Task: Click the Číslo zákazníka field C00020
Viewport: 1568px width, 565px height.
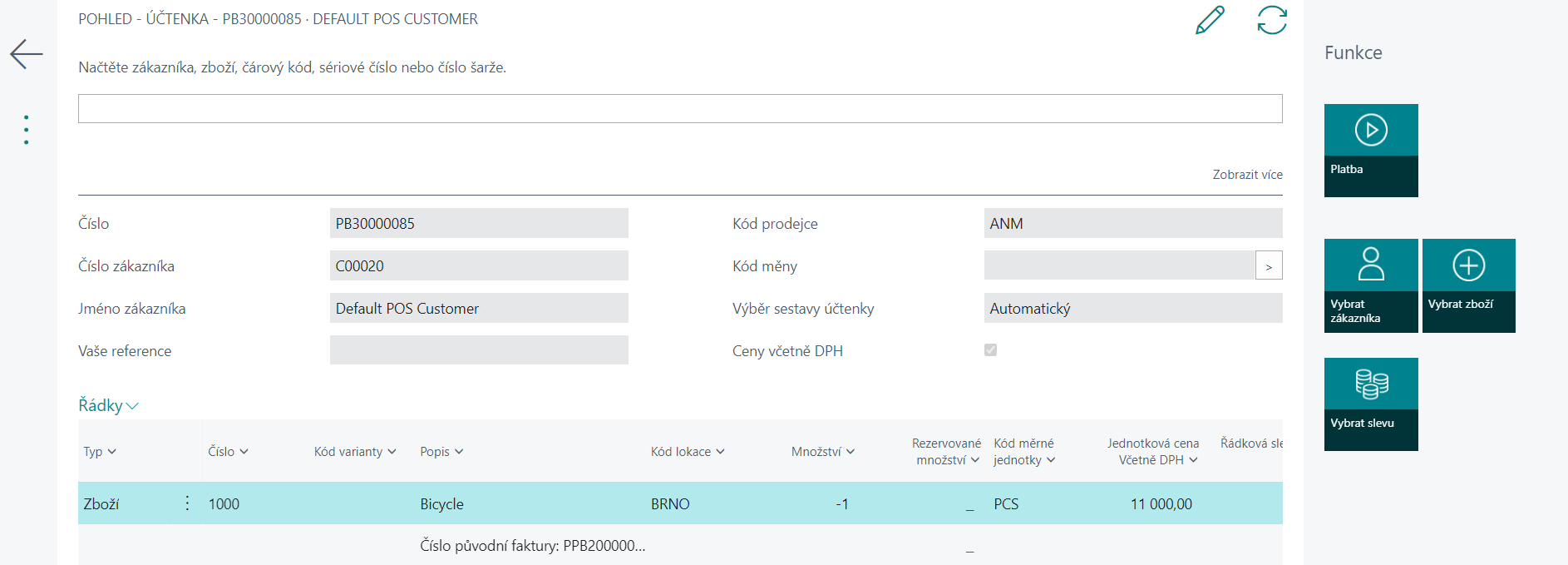Action: pos(479,265)
